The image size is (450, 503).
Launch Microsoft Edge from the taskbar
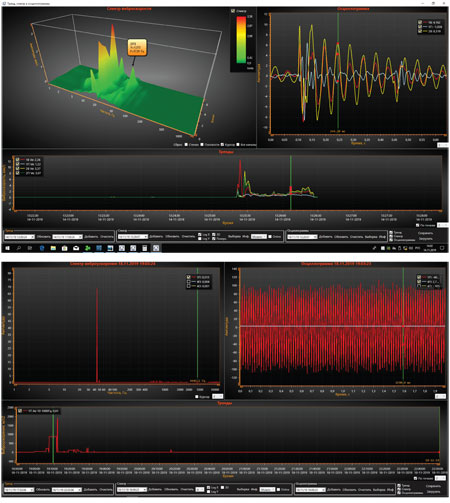[42, 248]
